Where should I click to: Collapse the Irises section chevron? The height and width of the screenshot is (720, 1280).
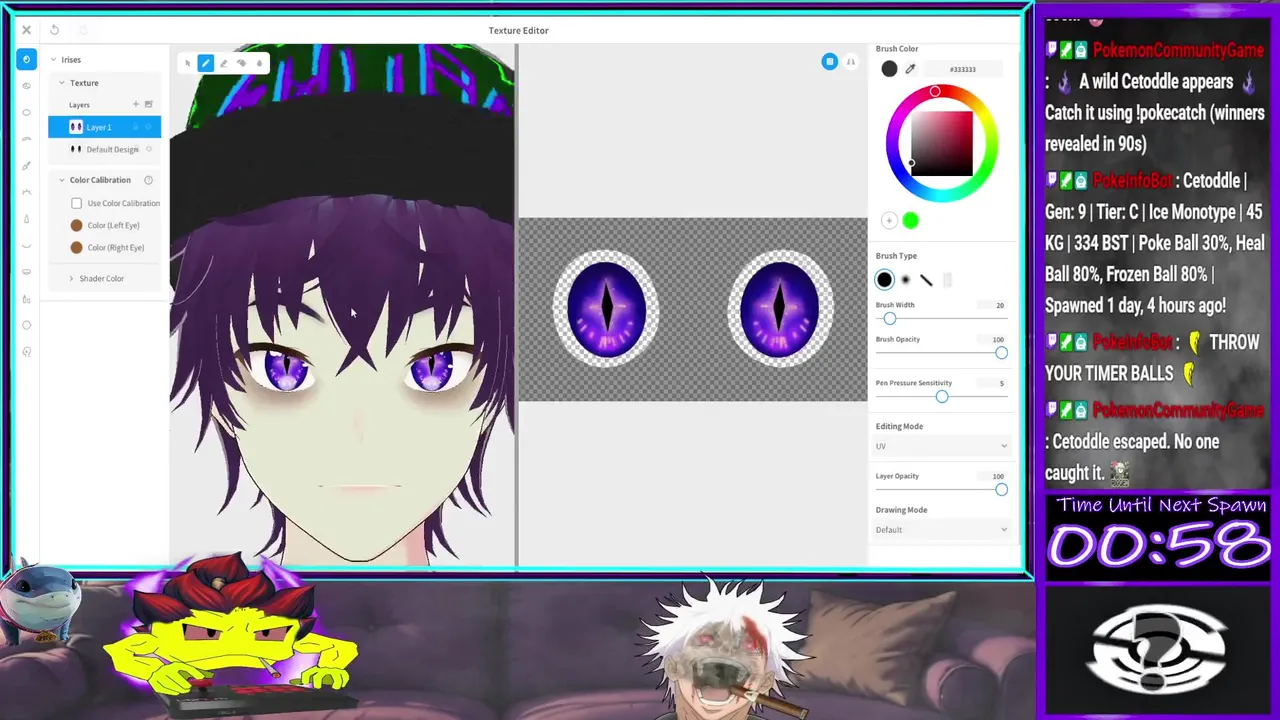[53, 60]
